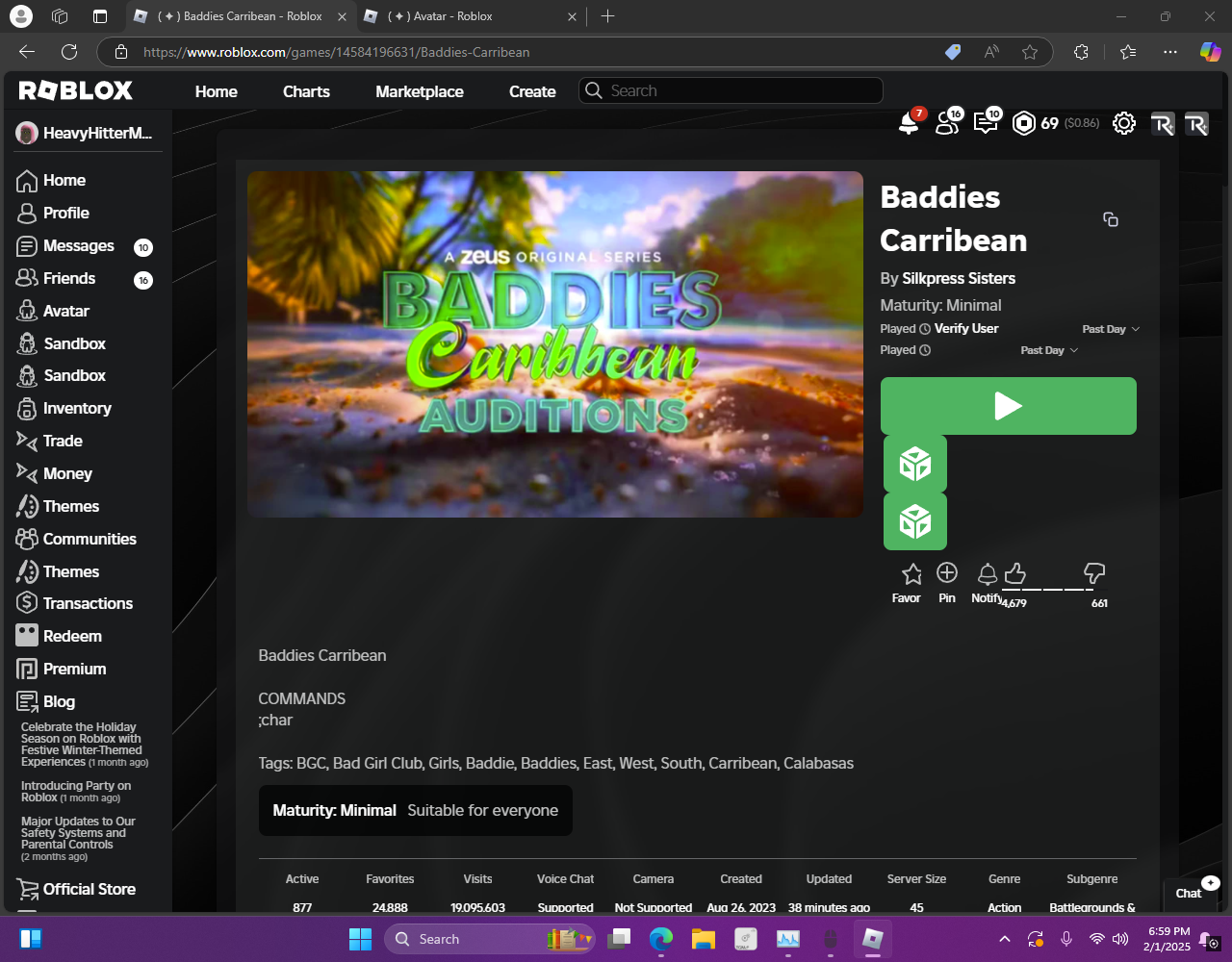Open Microsoft Edge from taskbar

660,939
